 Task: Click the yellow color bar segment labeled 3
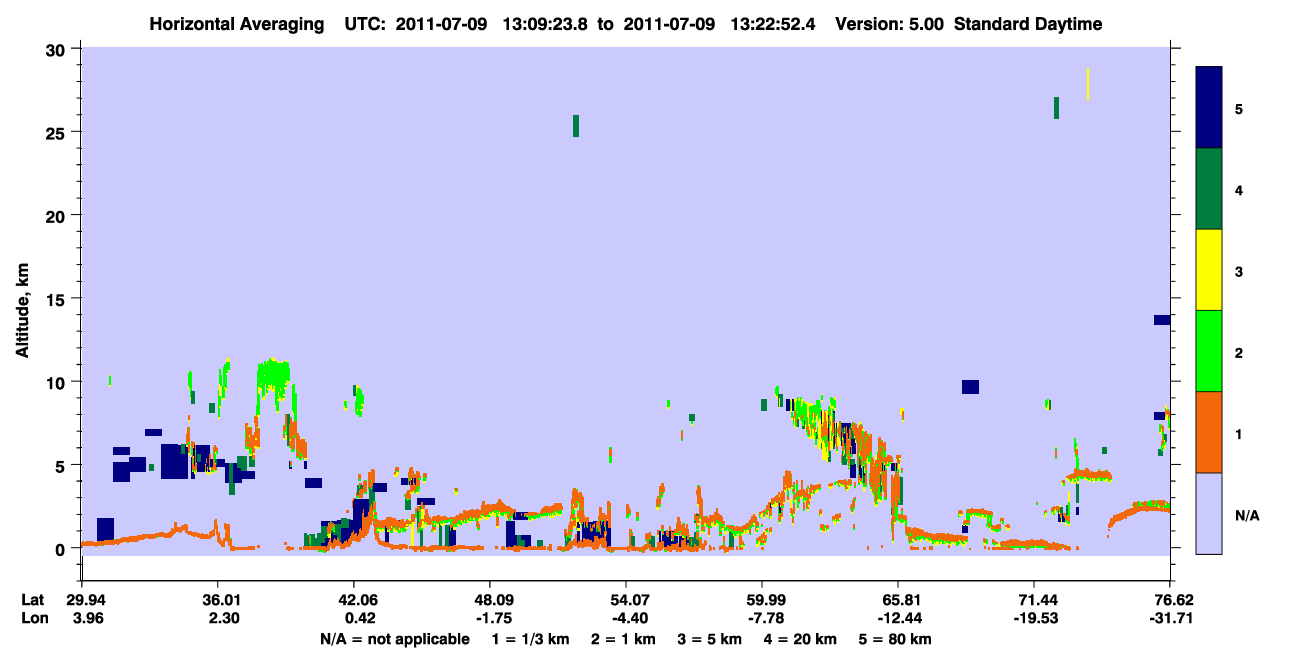pos(1209,269)
